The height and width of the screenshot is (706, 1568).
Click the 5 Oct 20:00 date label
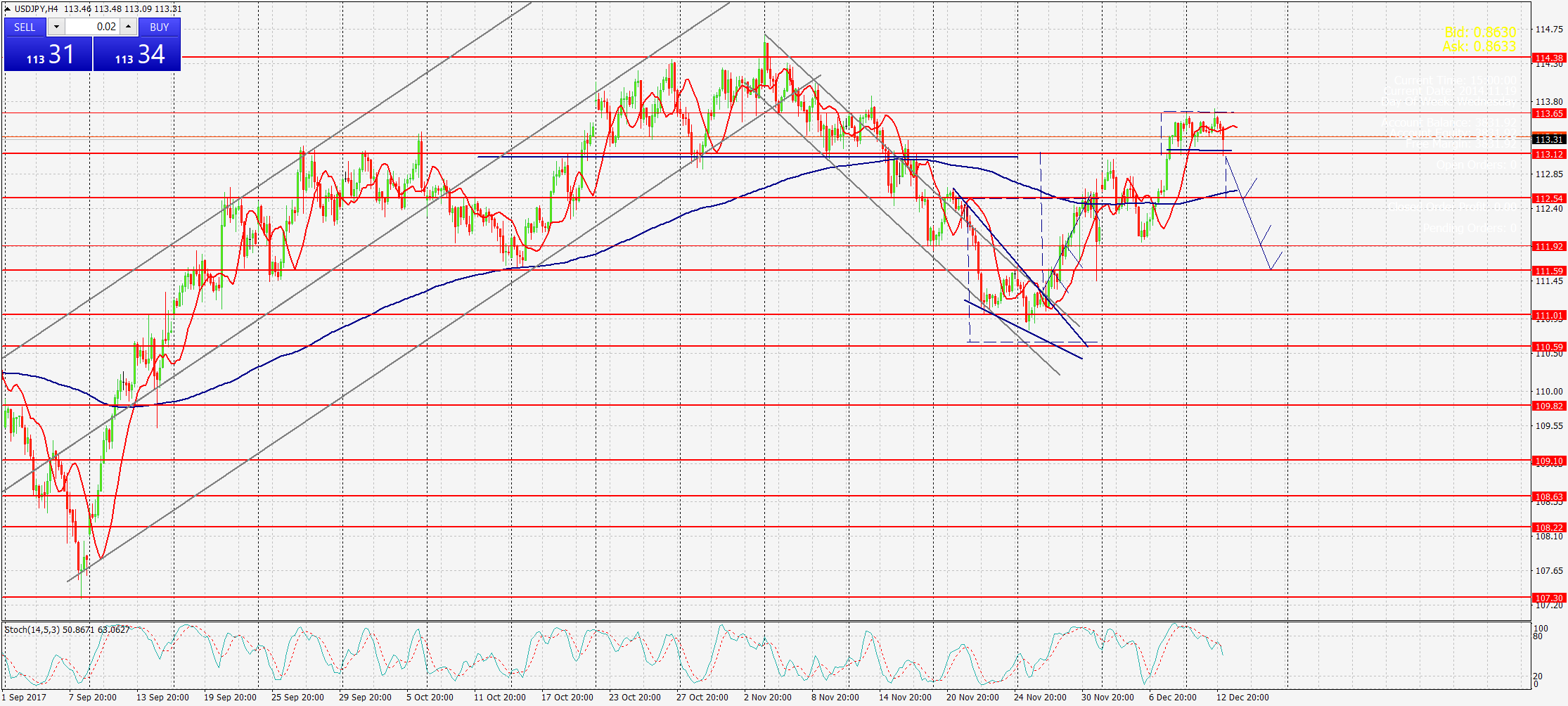430,698
